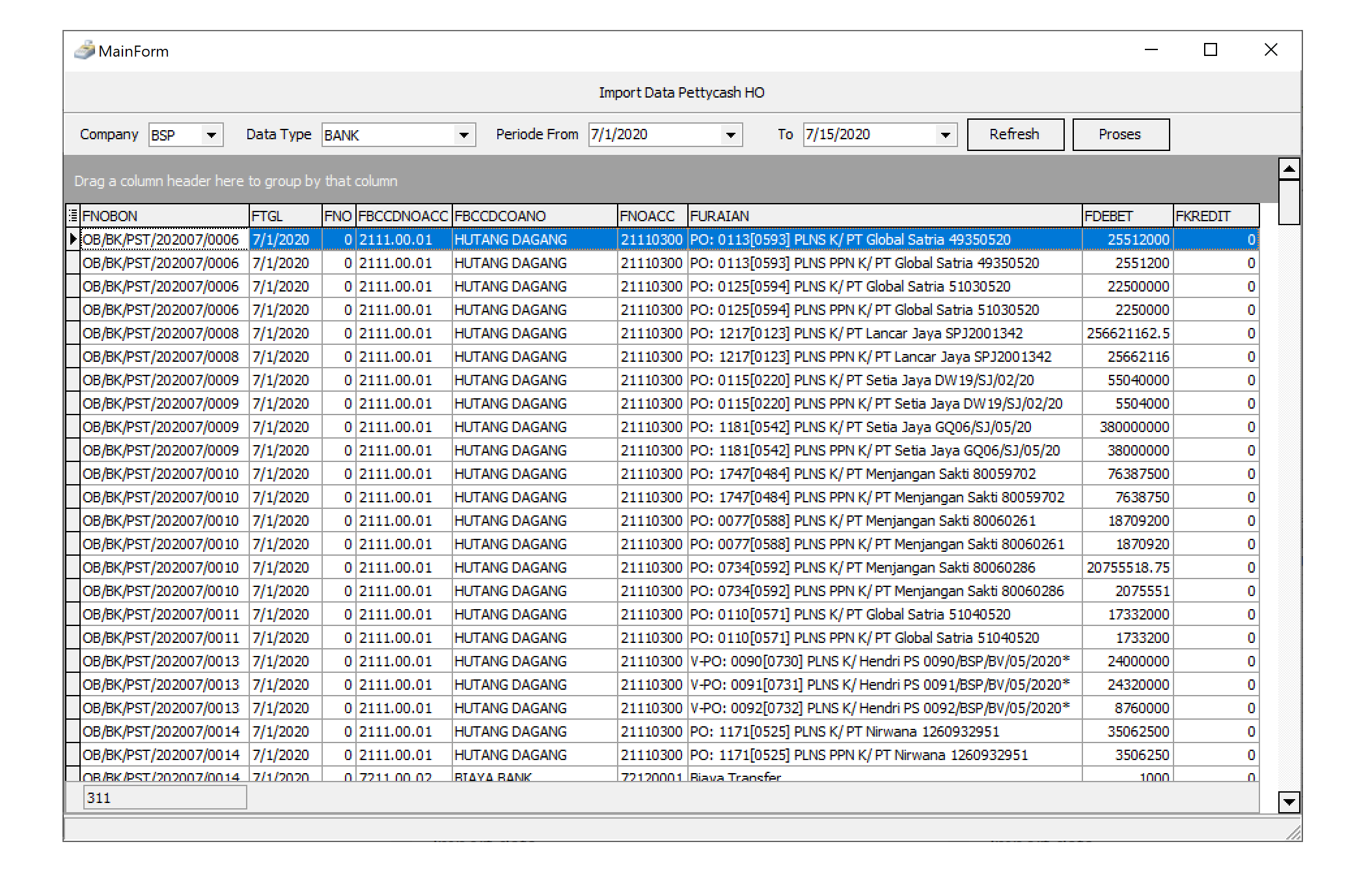The width and height of the screenshot is (1372, 872).
Task: Expand the Data Type combo box
Action: (x=463, y=135)
